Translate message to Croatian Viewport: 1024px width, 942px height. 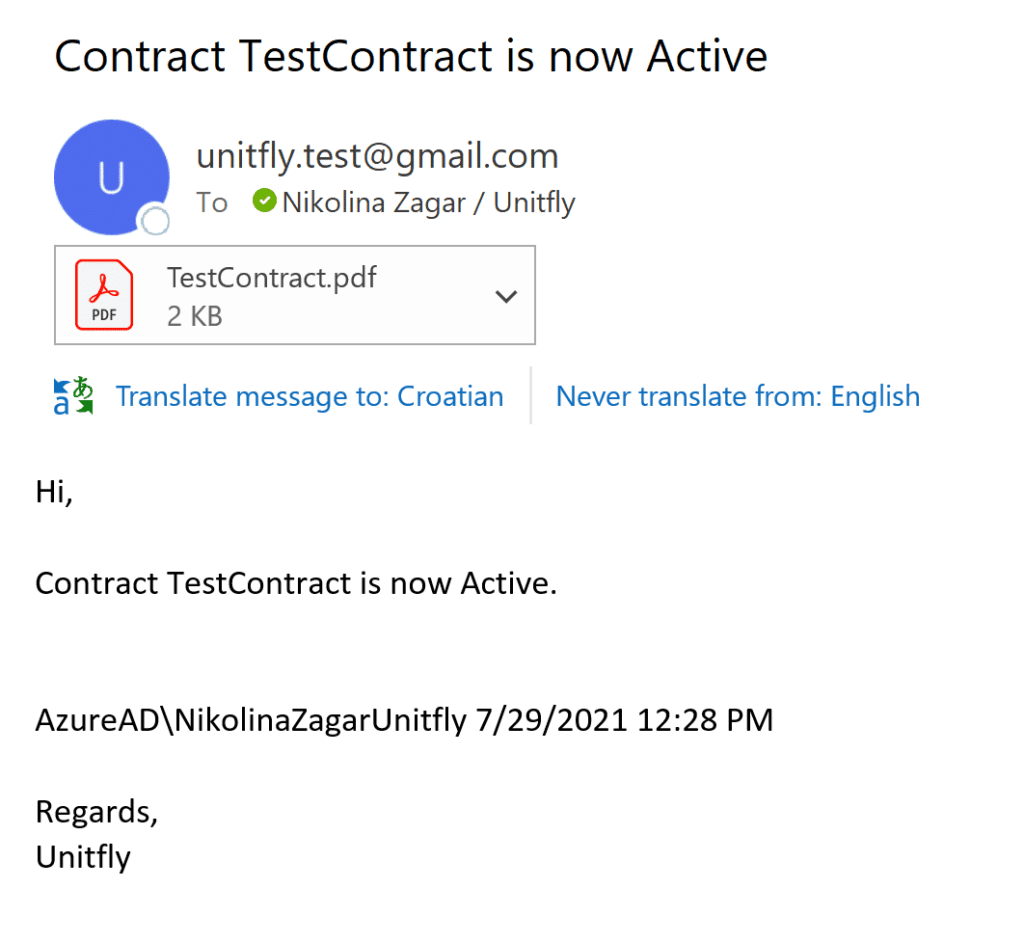(x=310, y=397)
